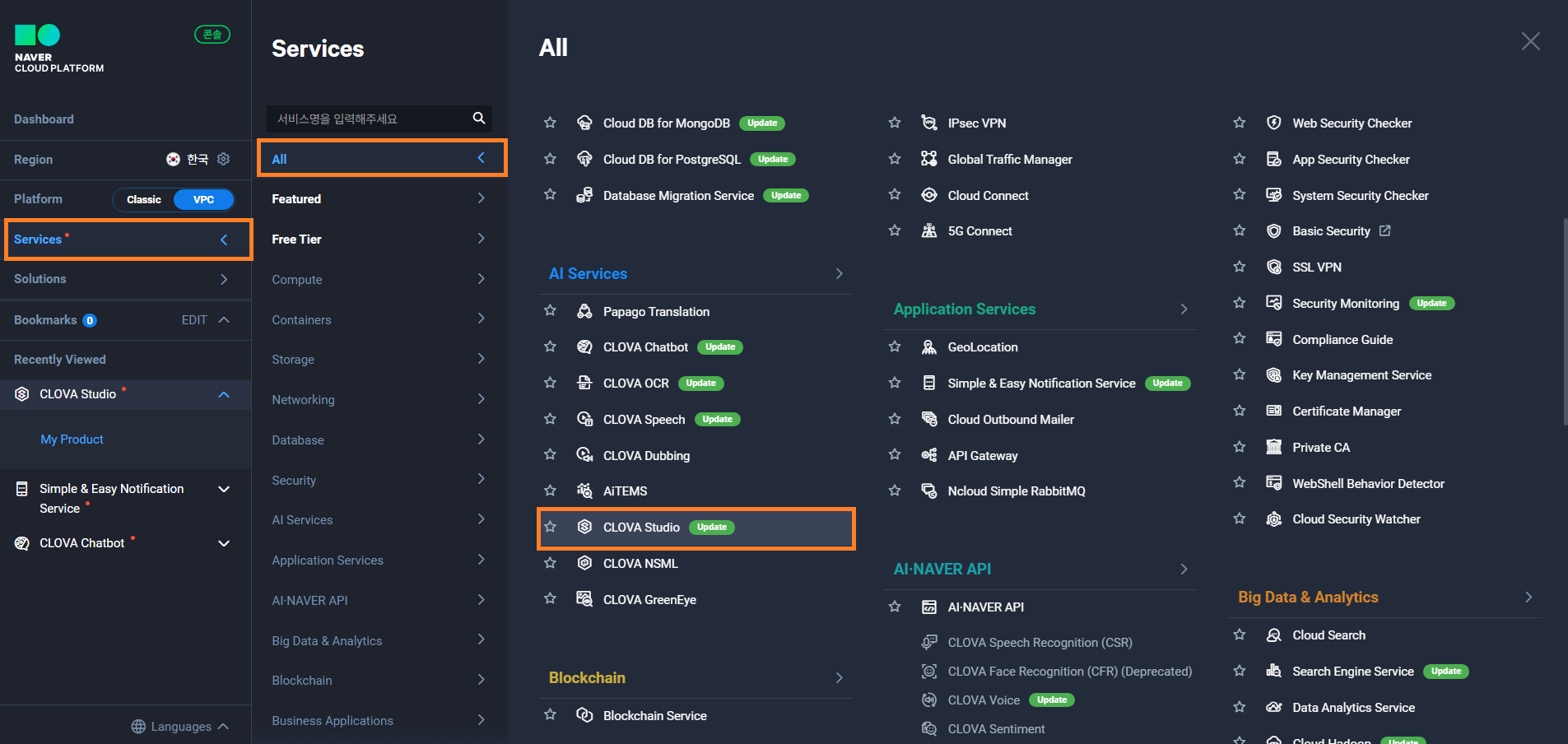1568x744 pixels.
Task: Collapse the CLOVA Studio recently viewed item
Action: (224, 395)
